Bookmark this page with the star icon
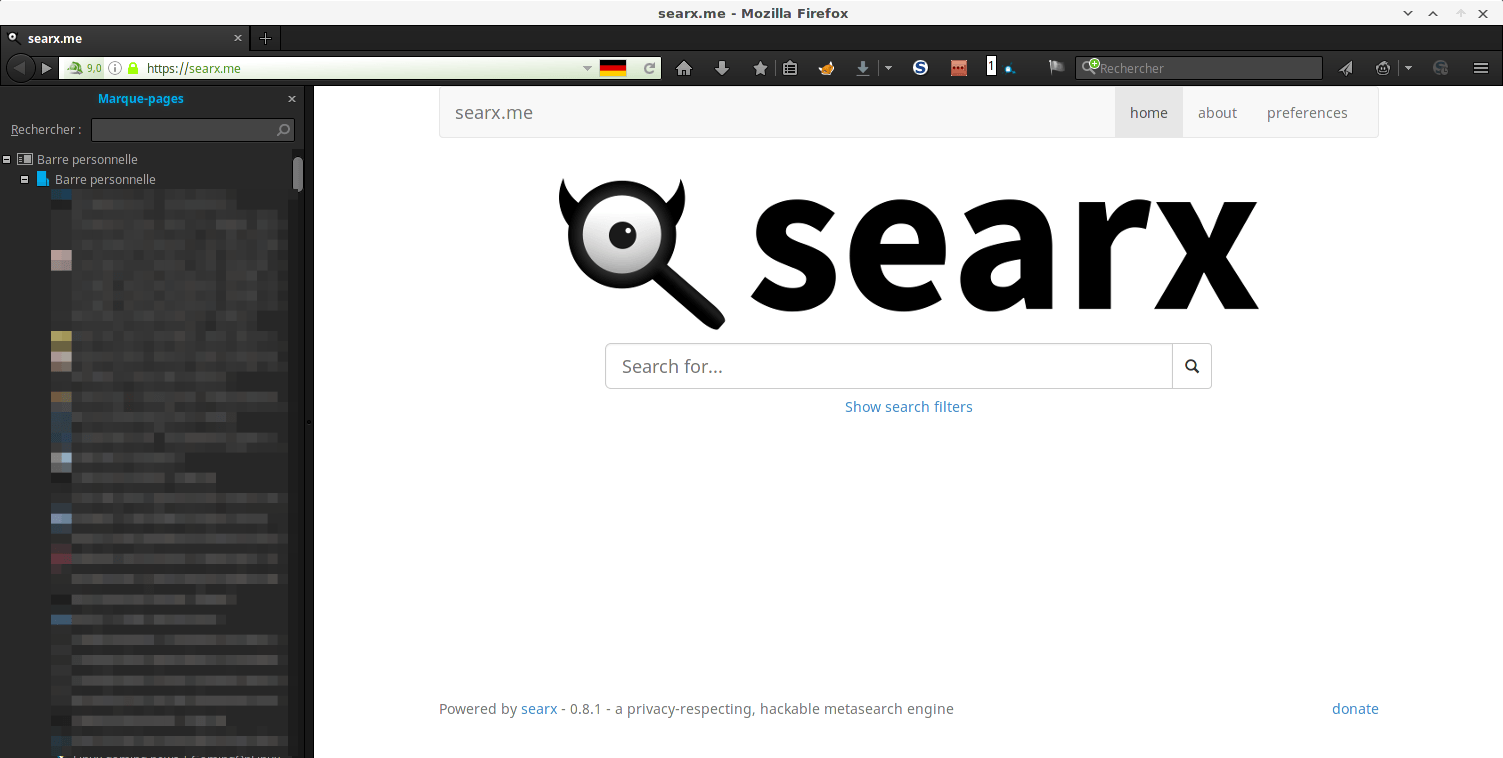Screen dimensions: 1503x758 760,68
